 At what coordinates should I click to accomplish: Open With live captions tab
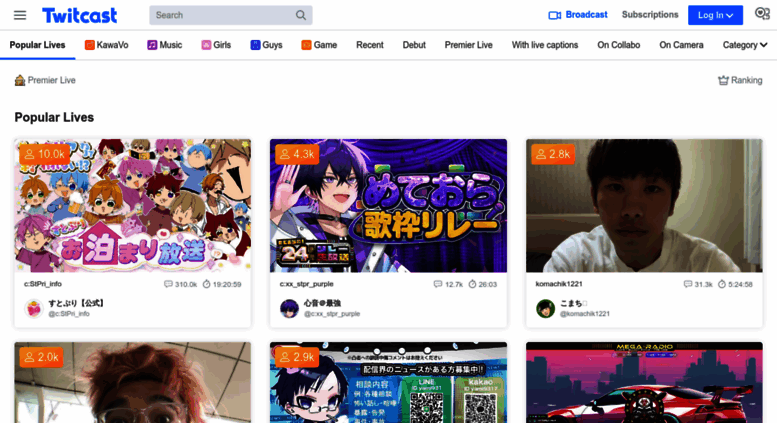pyautogui.click(x=545, y=45)
